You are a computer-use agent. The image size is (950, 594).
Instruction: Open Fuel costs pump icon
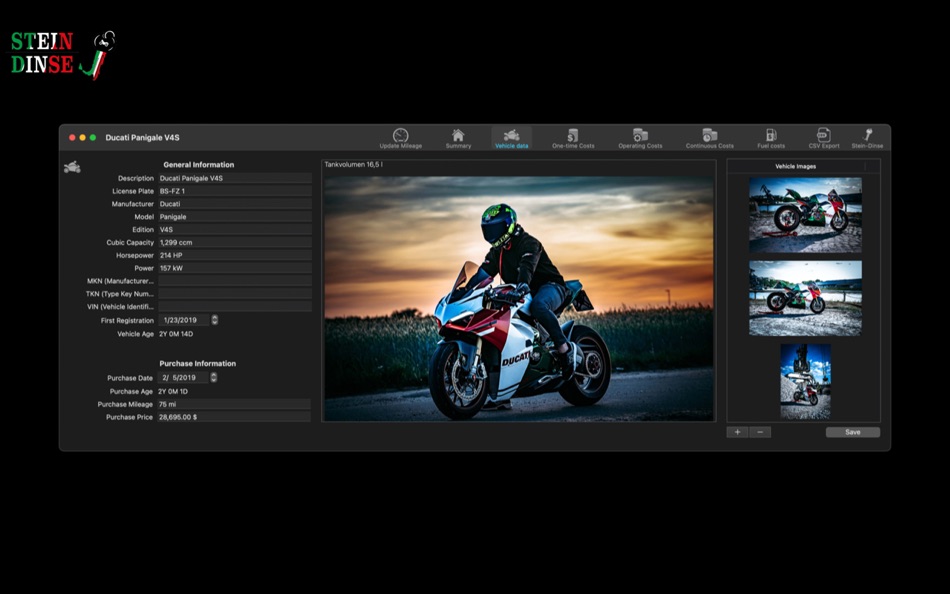click(x=771, y=138)
